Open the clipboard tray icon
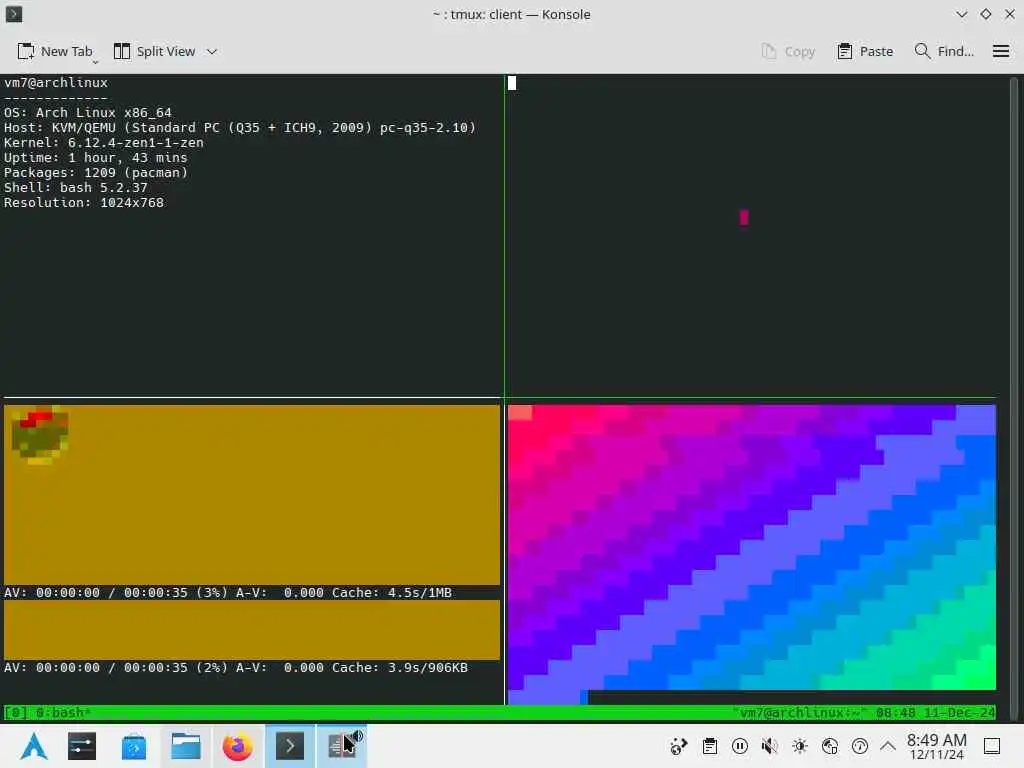This screenshot has width=1024, height=768. (710, 746)
